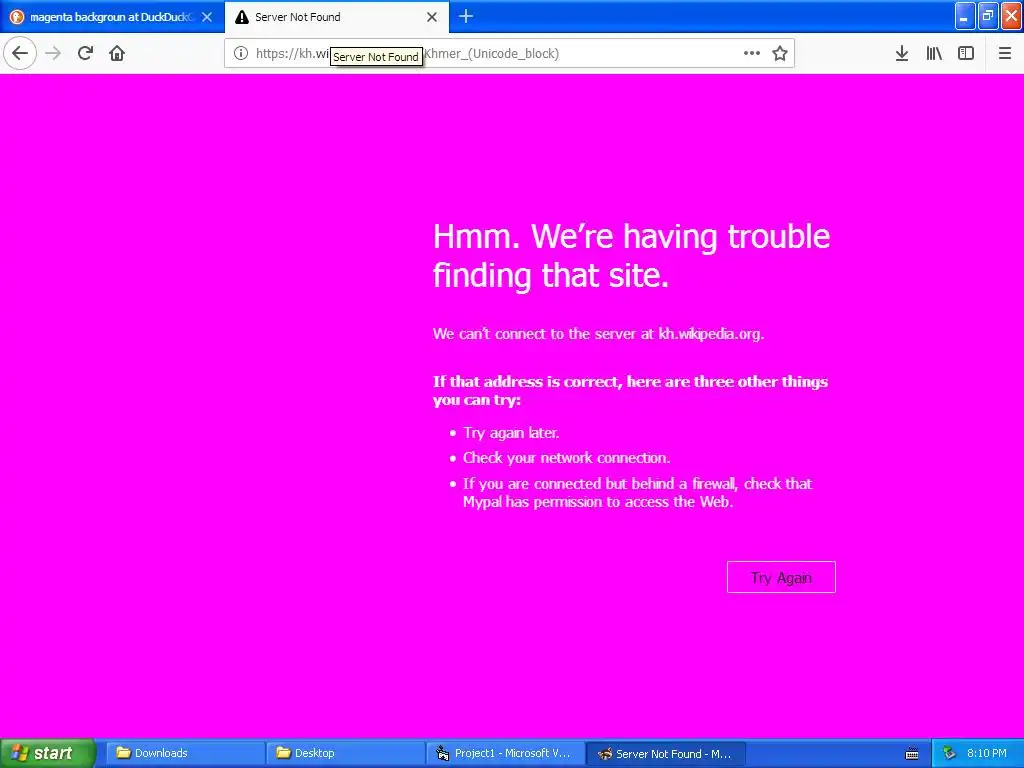Focus the address bar URL field
Image resolution: width=1024 pixels, height=768 pixels.
point(509,54)
